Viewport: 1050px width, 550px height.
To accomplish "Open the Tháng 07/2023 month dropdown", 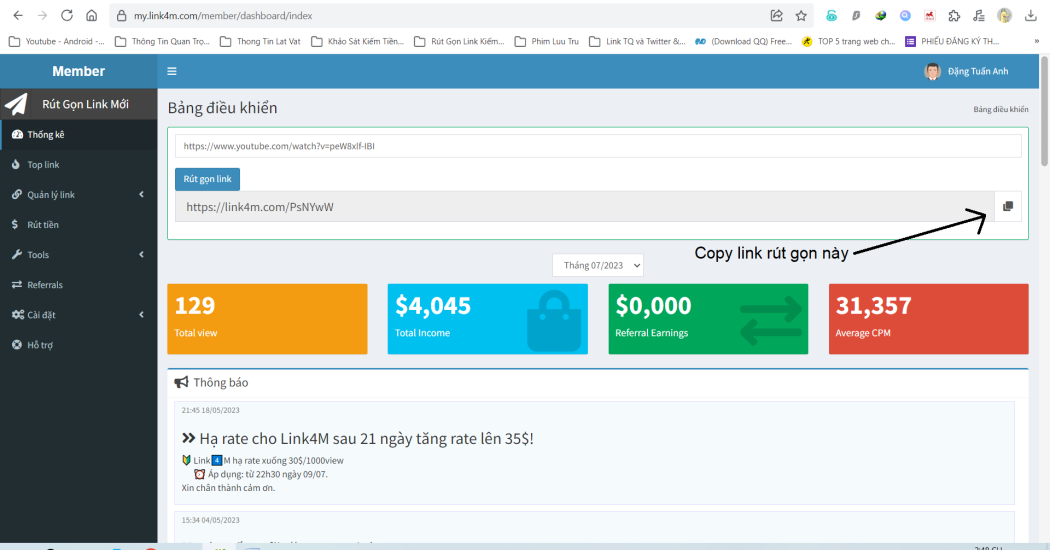I will (598, 265).
